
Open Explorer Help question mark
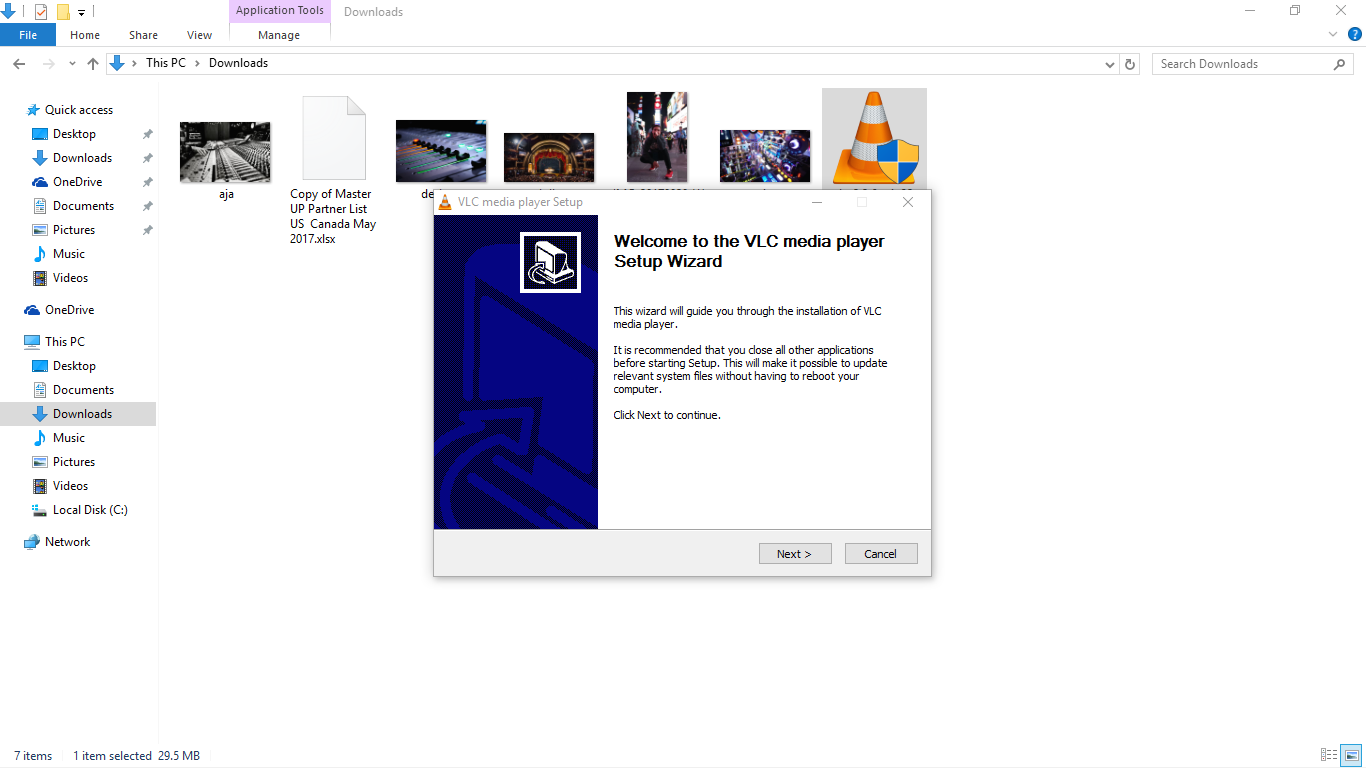(1355, 35)
